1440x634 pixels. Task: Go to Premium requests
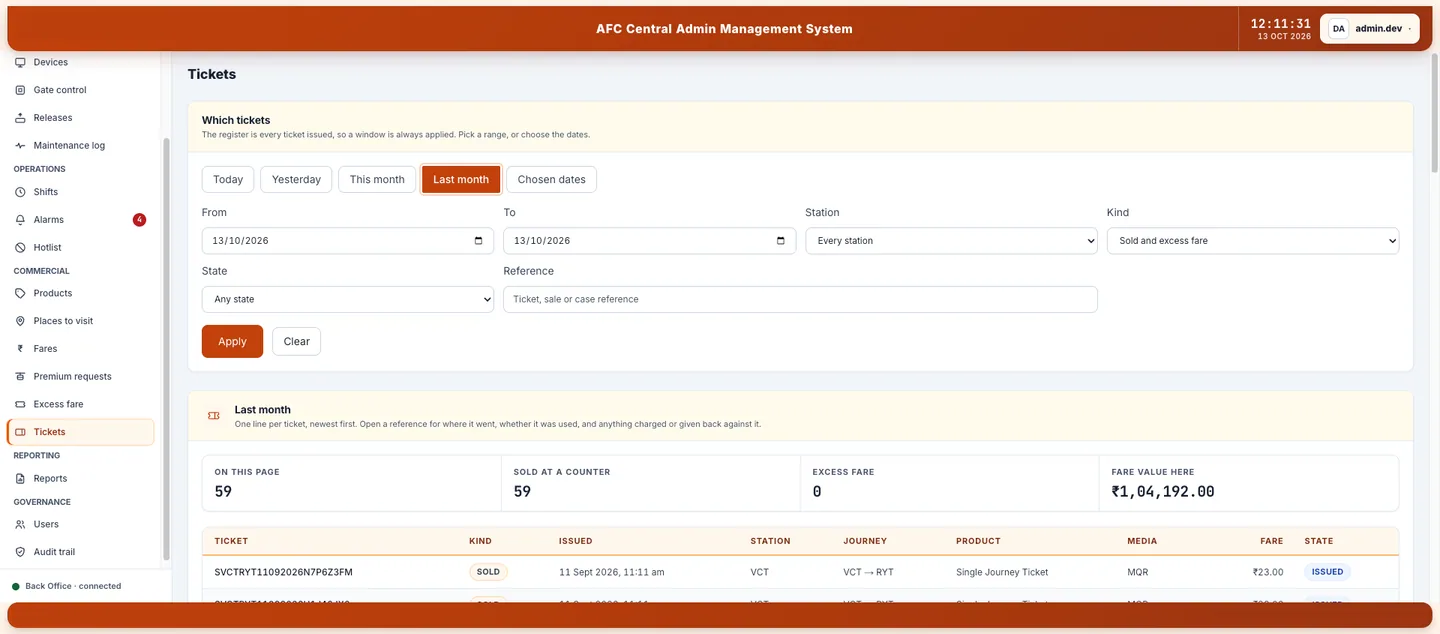coord(80,377)
